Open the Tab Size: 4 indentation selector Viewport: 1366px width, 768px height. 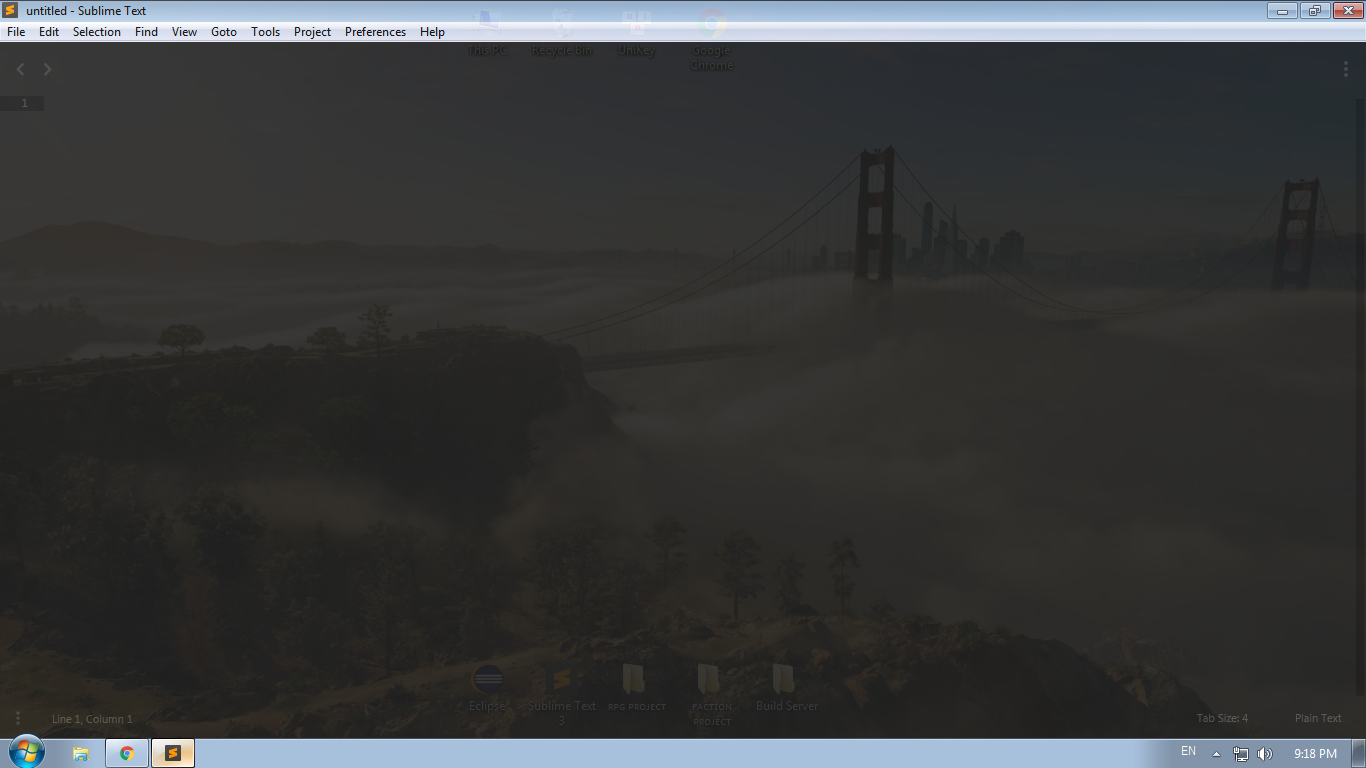pyautogui.click(x=1222, y=718)
